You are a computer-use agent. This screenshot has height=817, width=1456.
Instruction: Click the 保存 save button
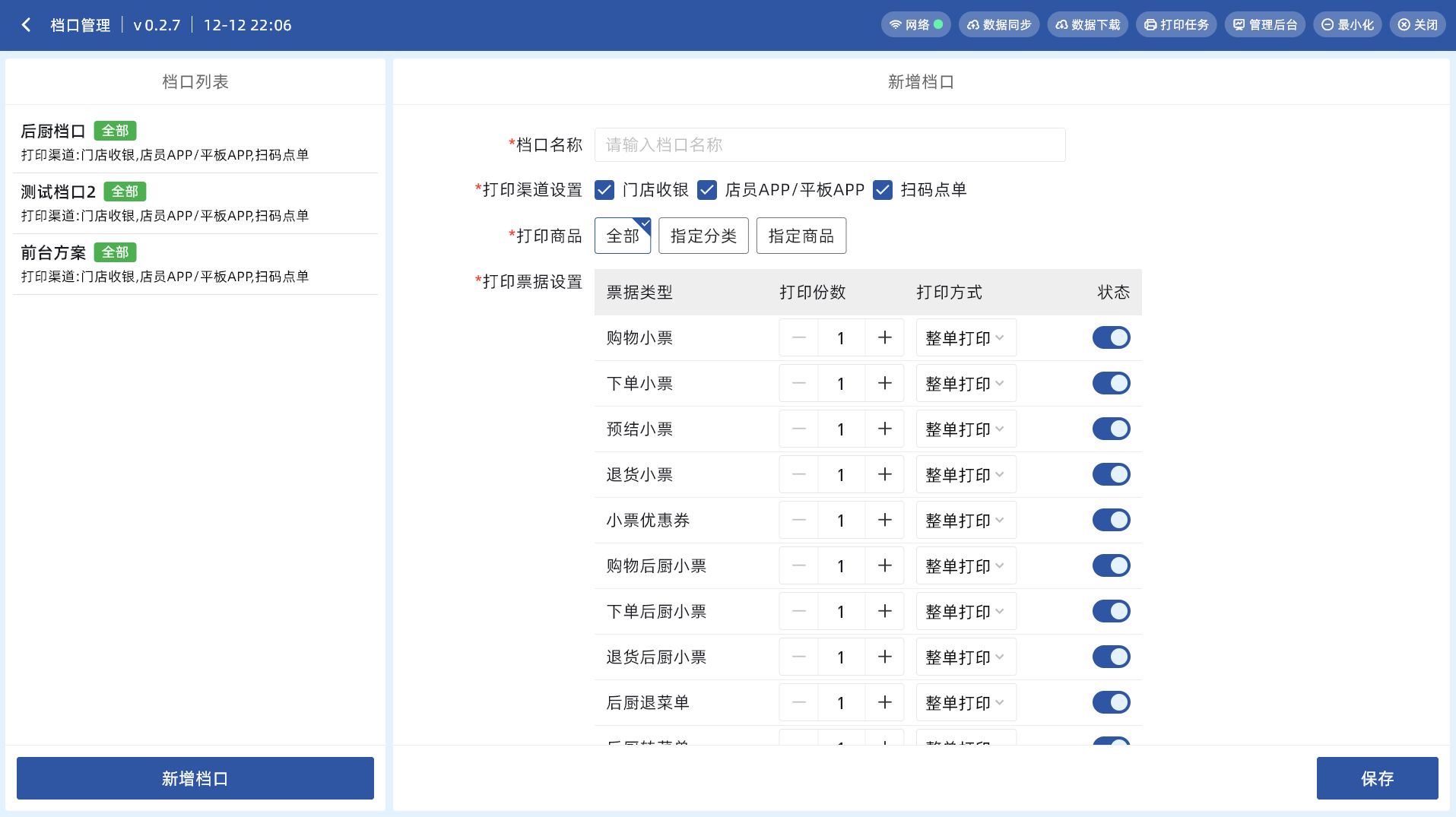coord(1376,778)
